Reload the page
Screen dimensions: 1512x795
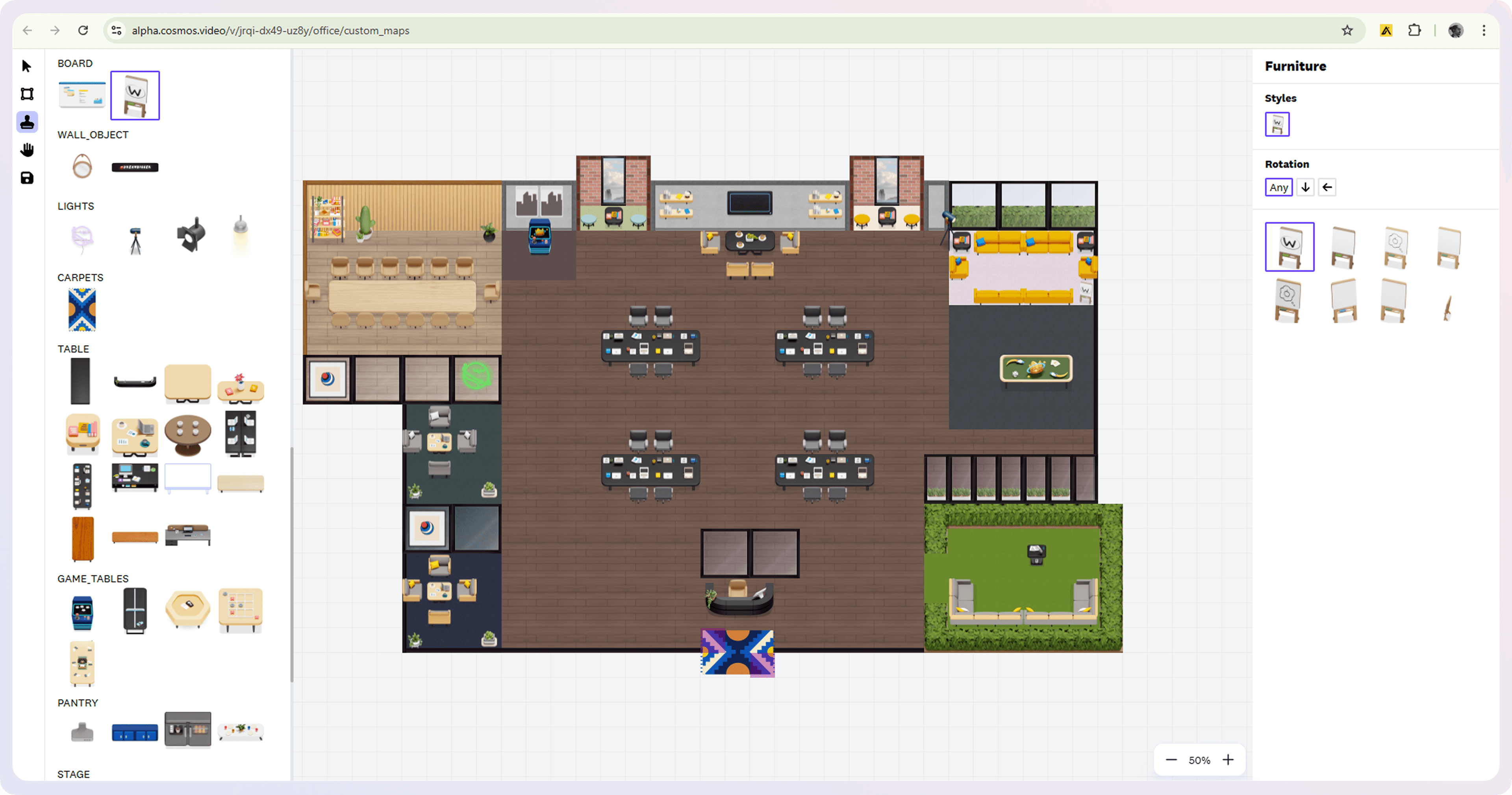pos(83,31)
